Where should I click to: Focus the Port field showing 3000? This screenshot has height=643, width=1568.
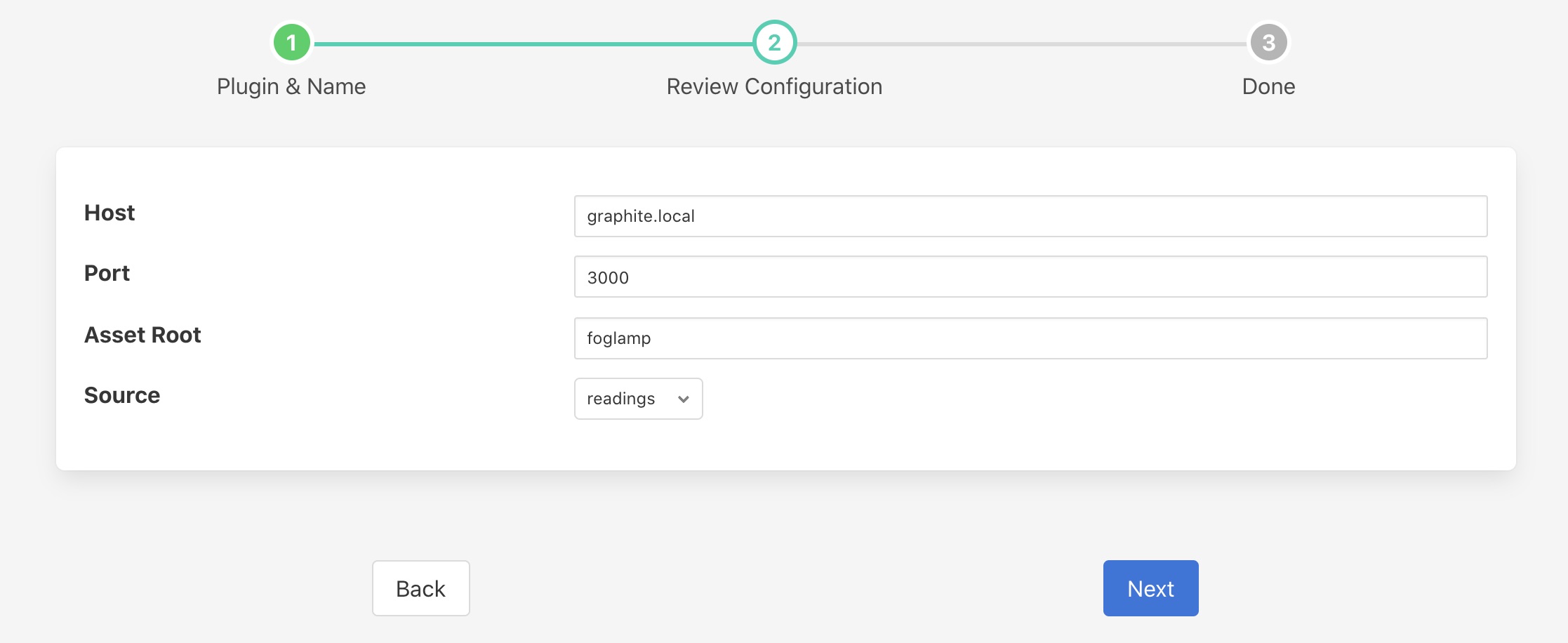point(1030,277)
